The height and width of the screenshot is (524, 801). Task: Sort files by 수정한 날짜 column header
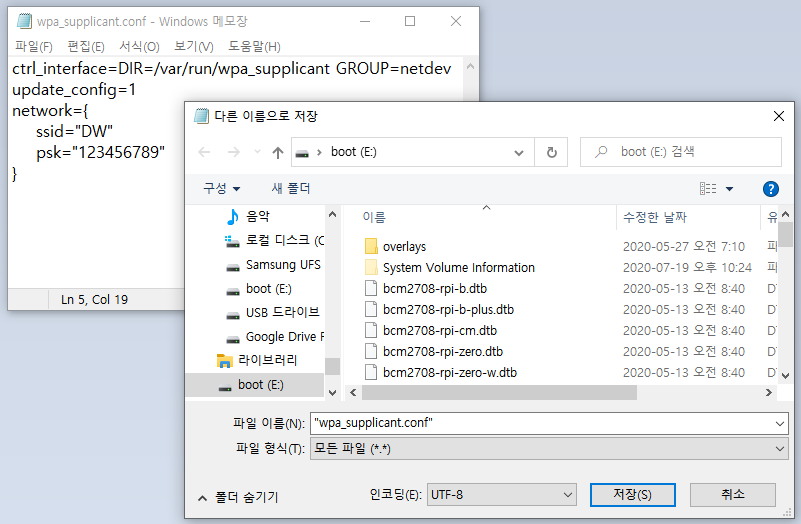655,218
